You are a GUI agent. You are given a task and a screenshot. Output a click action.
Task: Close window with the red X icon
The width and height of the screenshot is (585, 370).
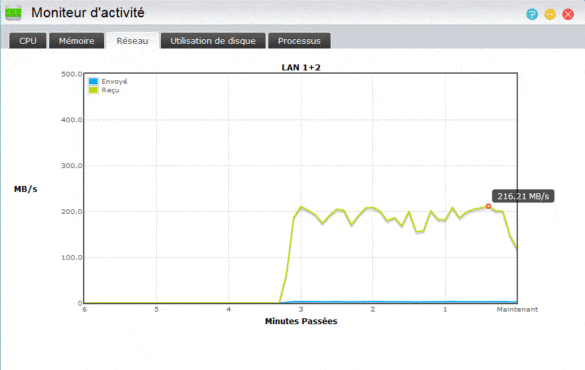pos(568,15)
